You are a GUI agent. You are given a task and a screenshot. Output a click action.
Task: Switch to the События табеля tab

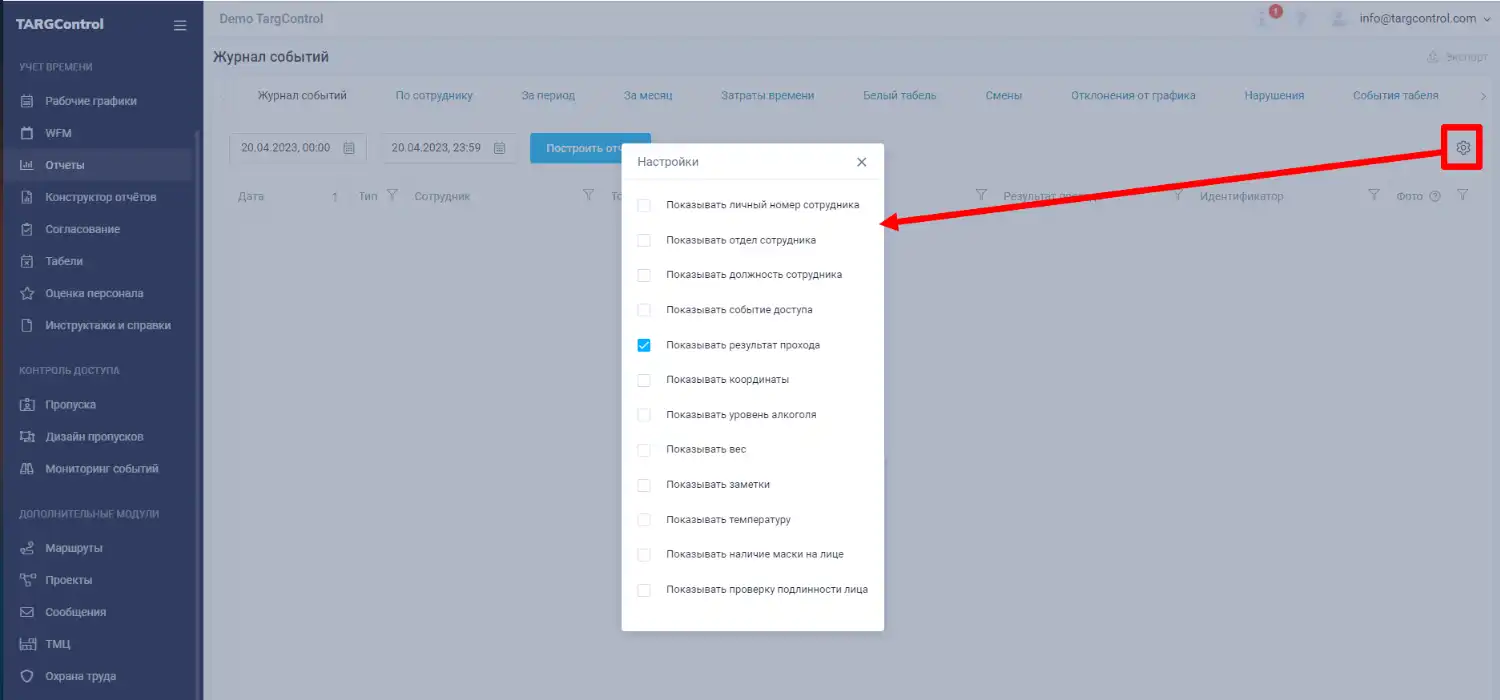coord(1396,96)
